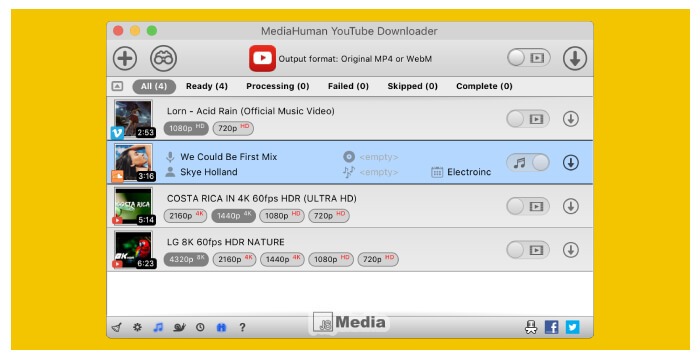
Task: Switch to the Ready (4) tab
Action: [207, 86]
